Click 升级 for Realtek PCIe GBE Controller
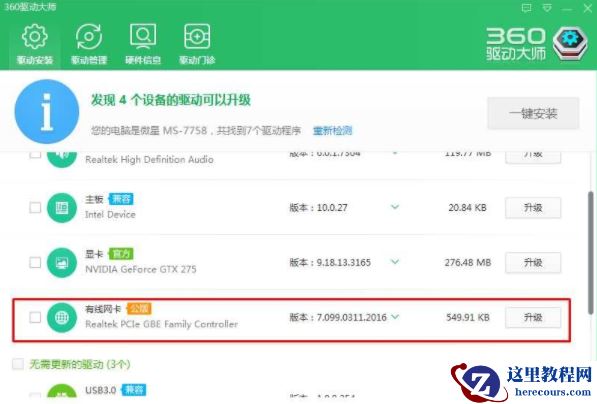Screen dimensions: 597x404 pos(533,318)
